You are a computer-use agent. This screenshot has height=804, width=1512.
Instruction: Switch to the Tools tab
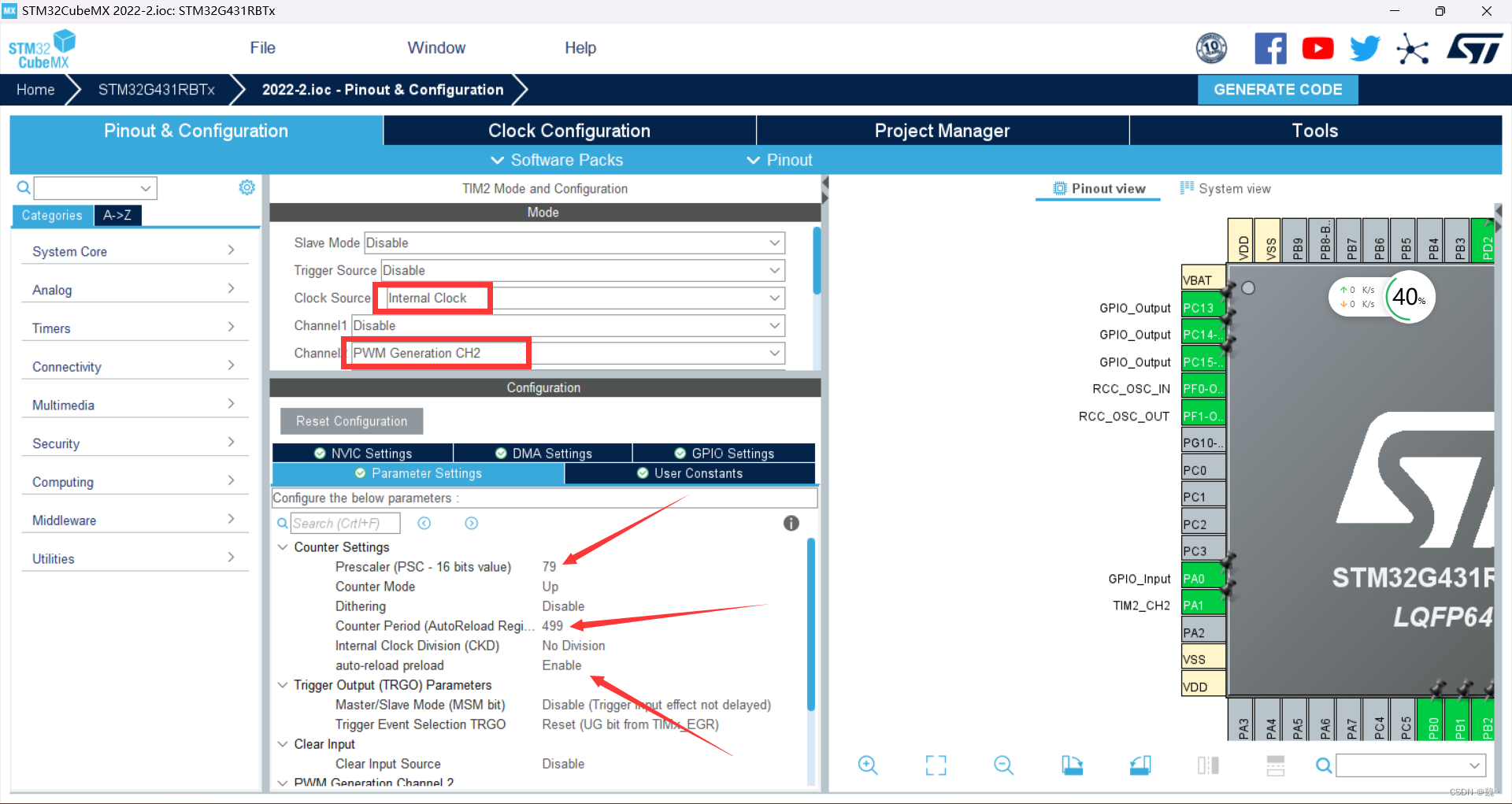click(x=1315, y=131)
